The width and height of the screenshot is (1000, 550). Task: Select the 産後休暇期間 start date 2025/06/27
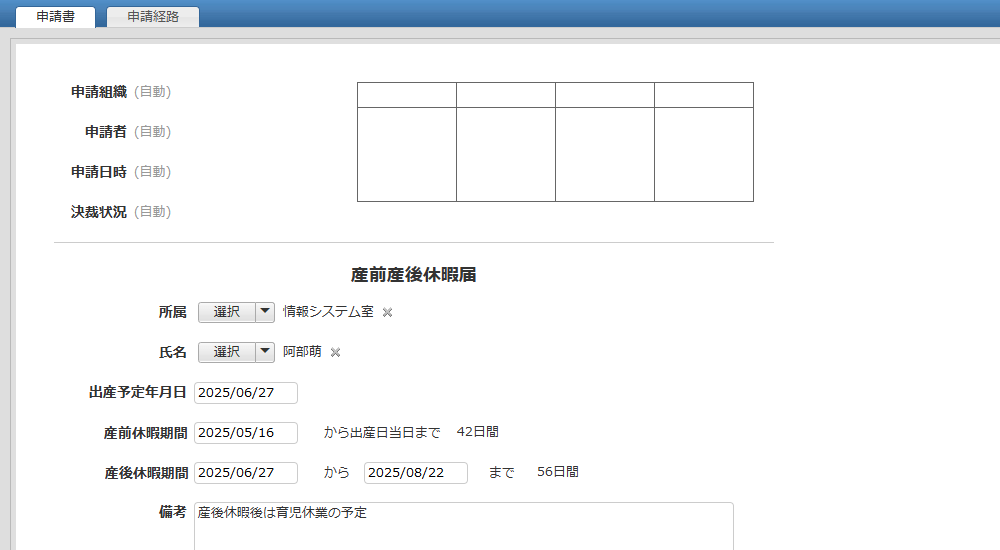[246, 473]
